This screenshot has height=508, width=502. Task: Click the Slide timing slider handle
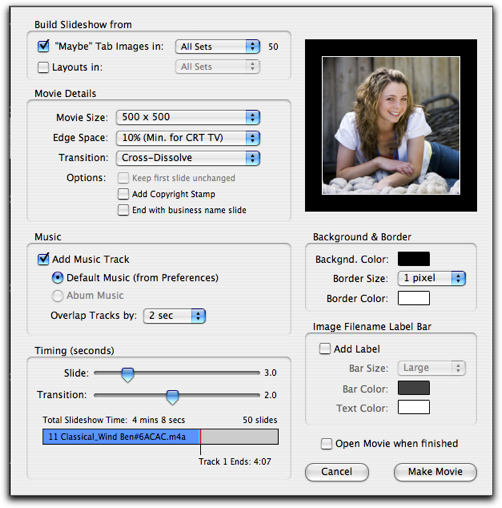coord(127,375)
